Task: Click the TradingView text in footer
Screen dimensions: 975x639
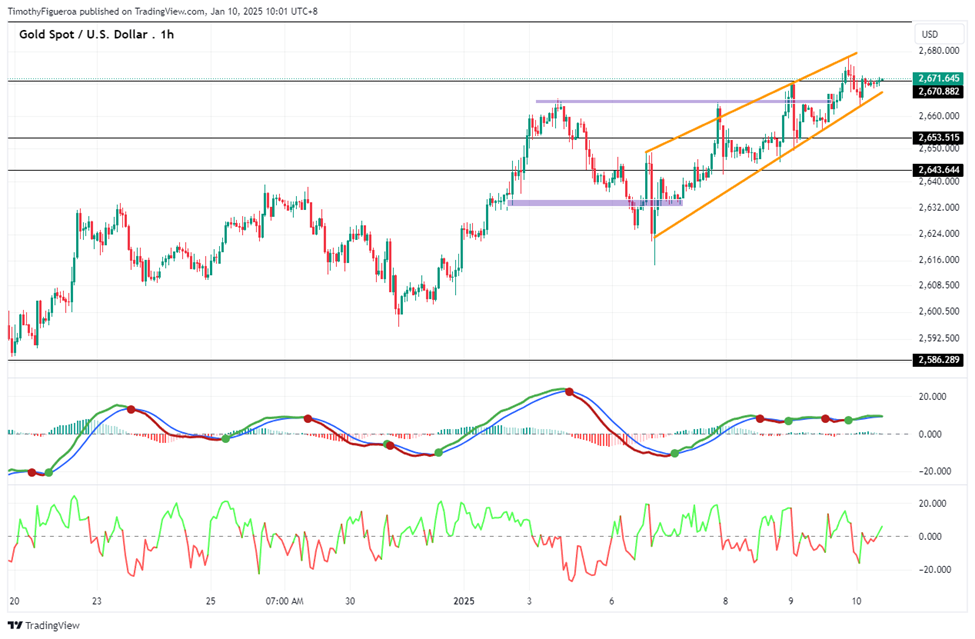Action: coord(53,625)
